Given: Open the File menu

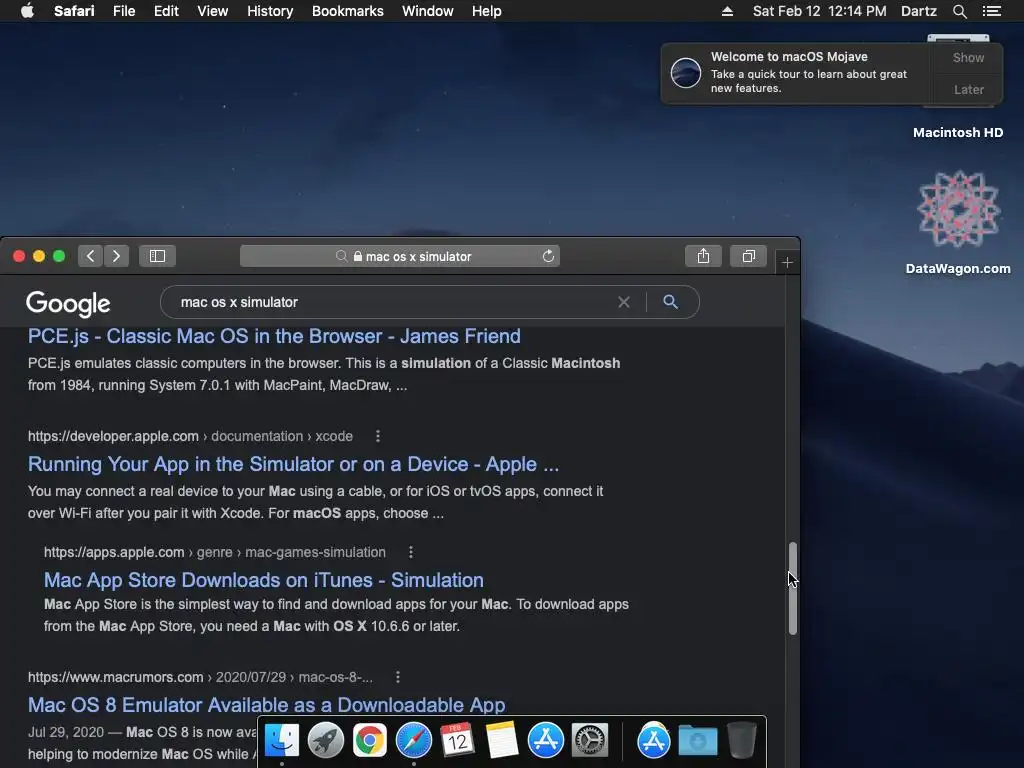Looking at the screenshot, I should pyautogui.click(x=124, y=11).
